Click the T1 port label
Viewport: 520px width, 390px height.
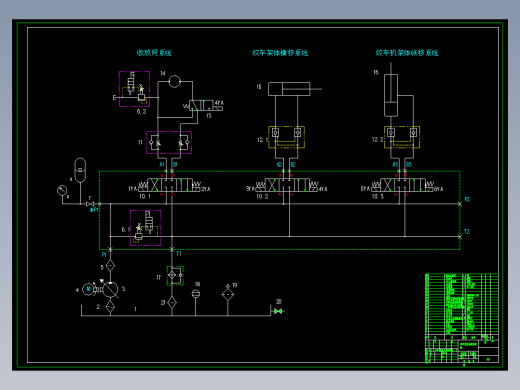click(179, 254)
